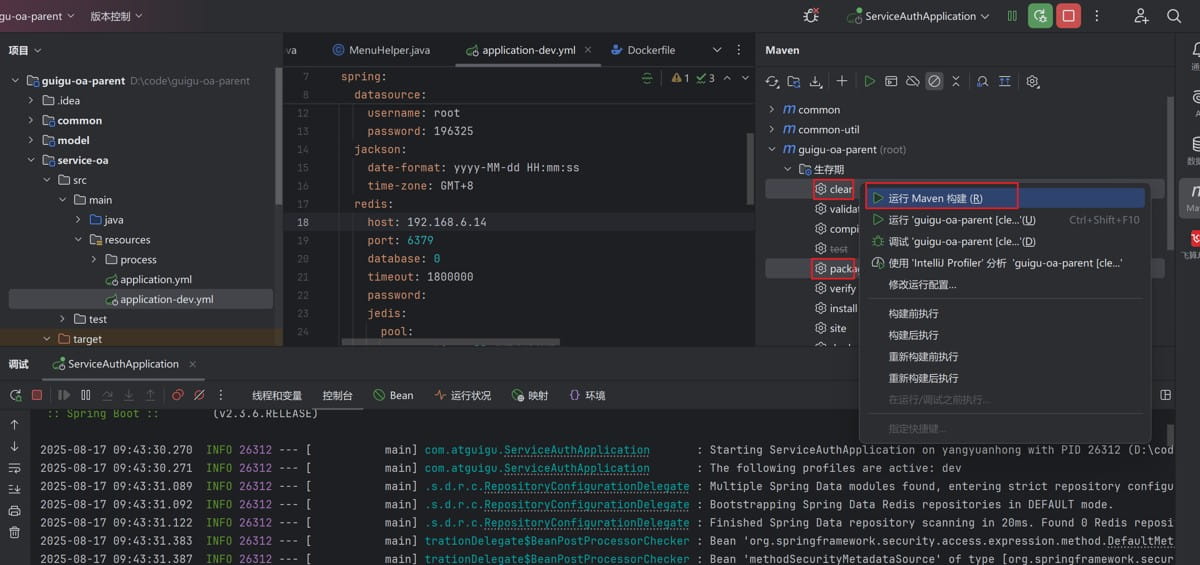Viewport: 1200px width, 565px height.
Task: Show hidden editor tabs dropdown
Action: point(717,50)
